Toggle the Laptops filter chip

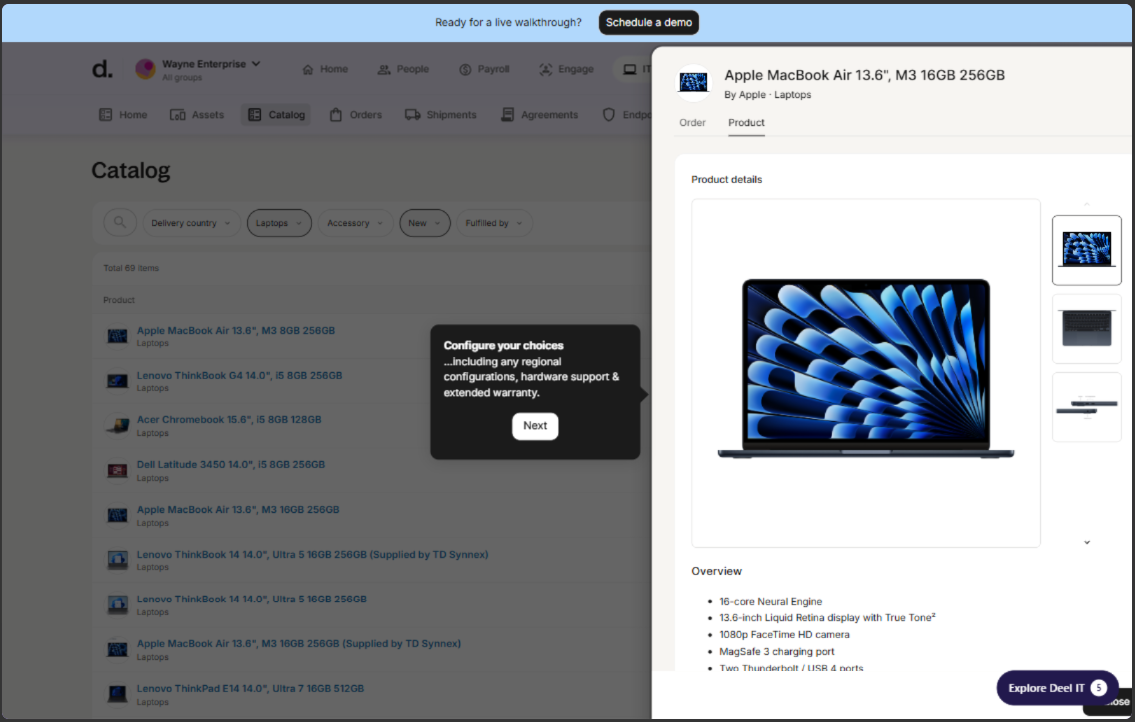(279, 223)
